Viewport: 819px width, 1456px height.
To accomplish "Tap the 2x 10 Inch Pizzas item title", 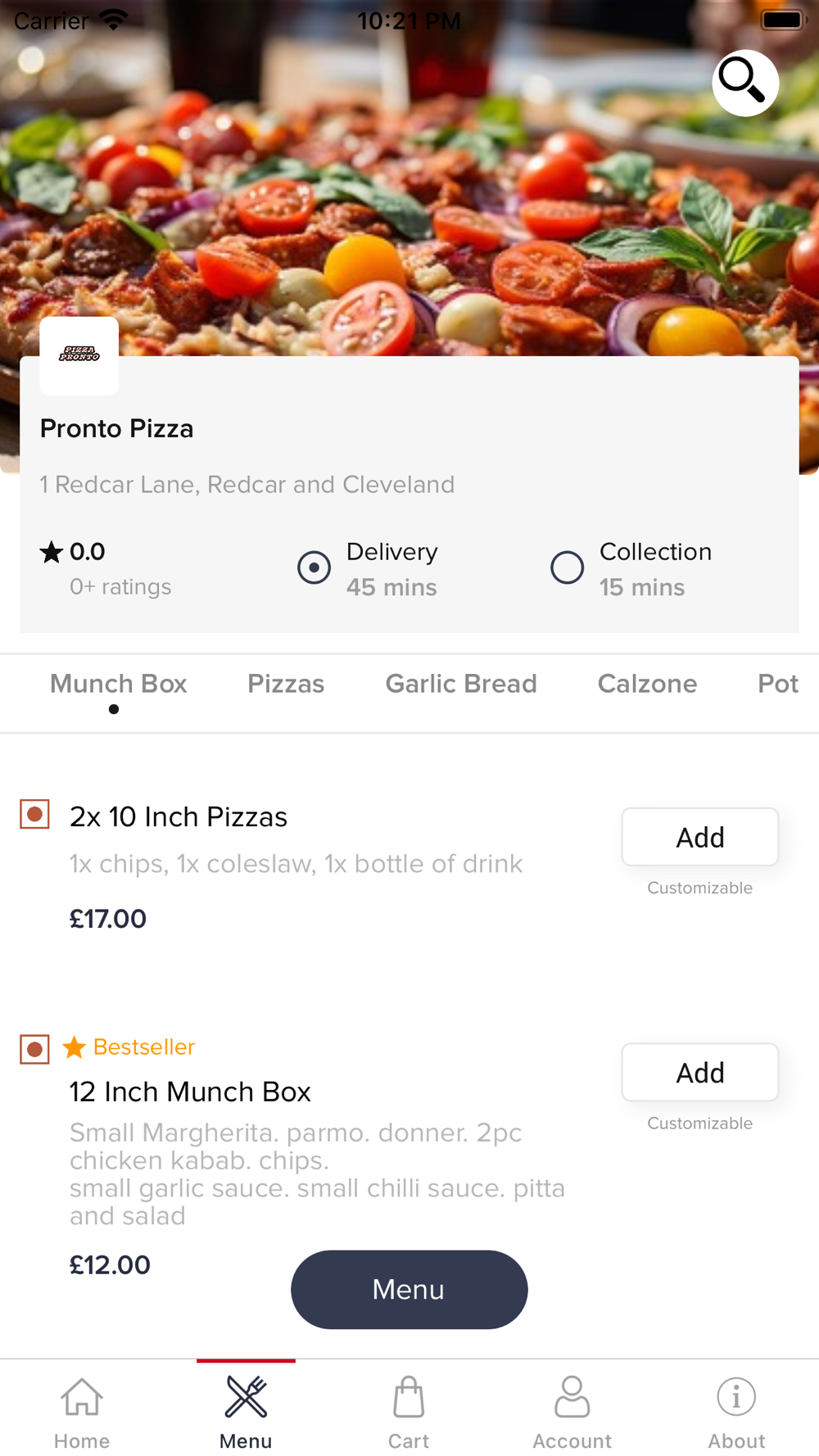I will pos(179,817).
